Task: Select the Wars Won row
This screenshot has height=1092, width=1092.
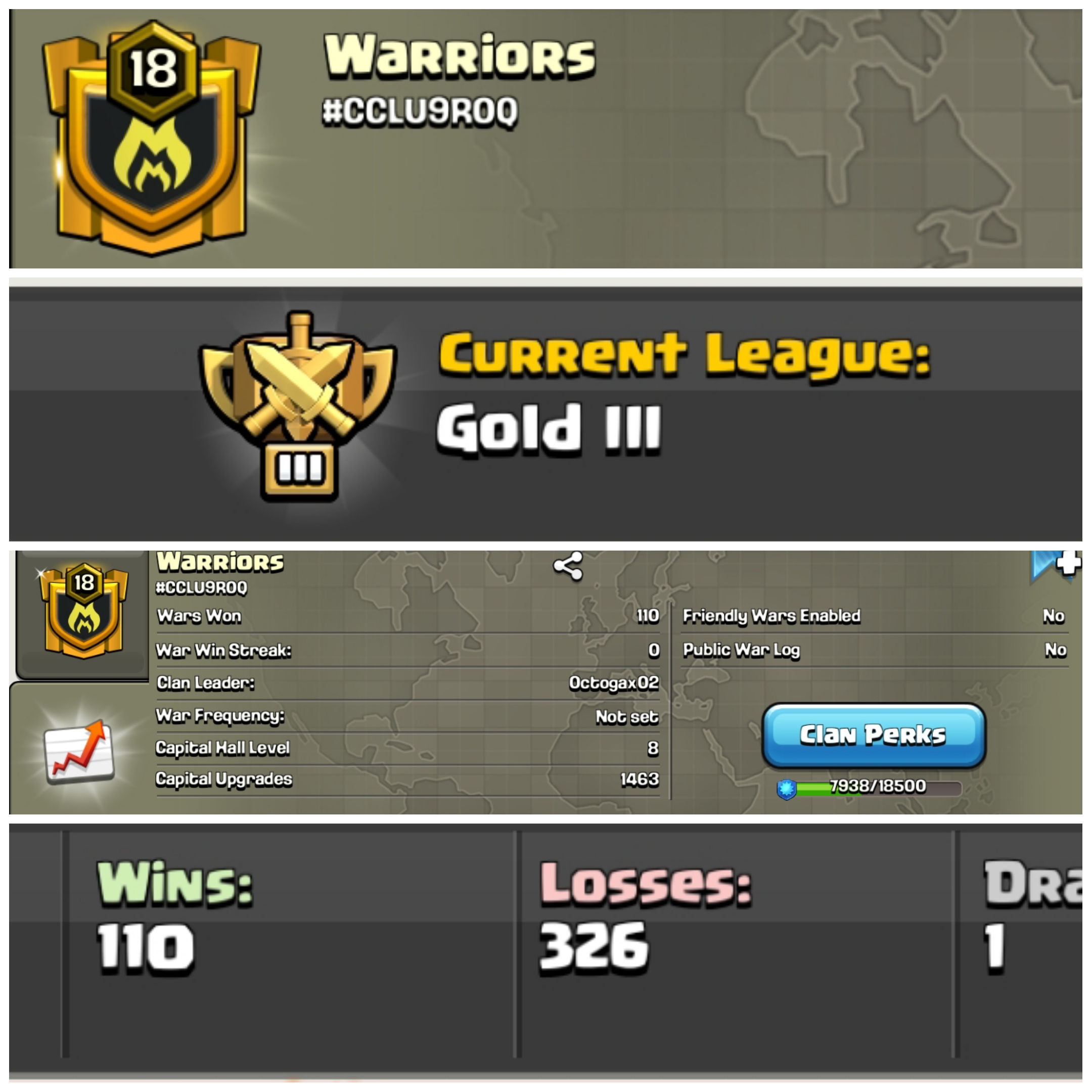Action: pyautogui.click(x=408, y=616)
